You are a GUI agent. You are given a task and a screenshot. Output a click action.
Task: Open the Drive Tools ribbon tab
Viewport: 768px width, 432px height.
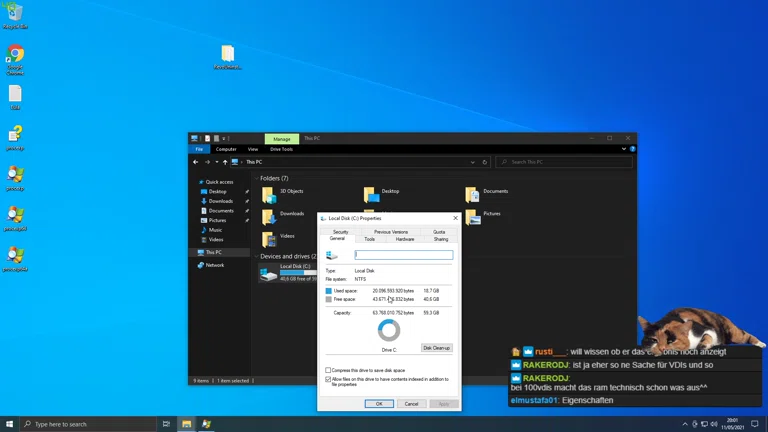coord(282,149)
